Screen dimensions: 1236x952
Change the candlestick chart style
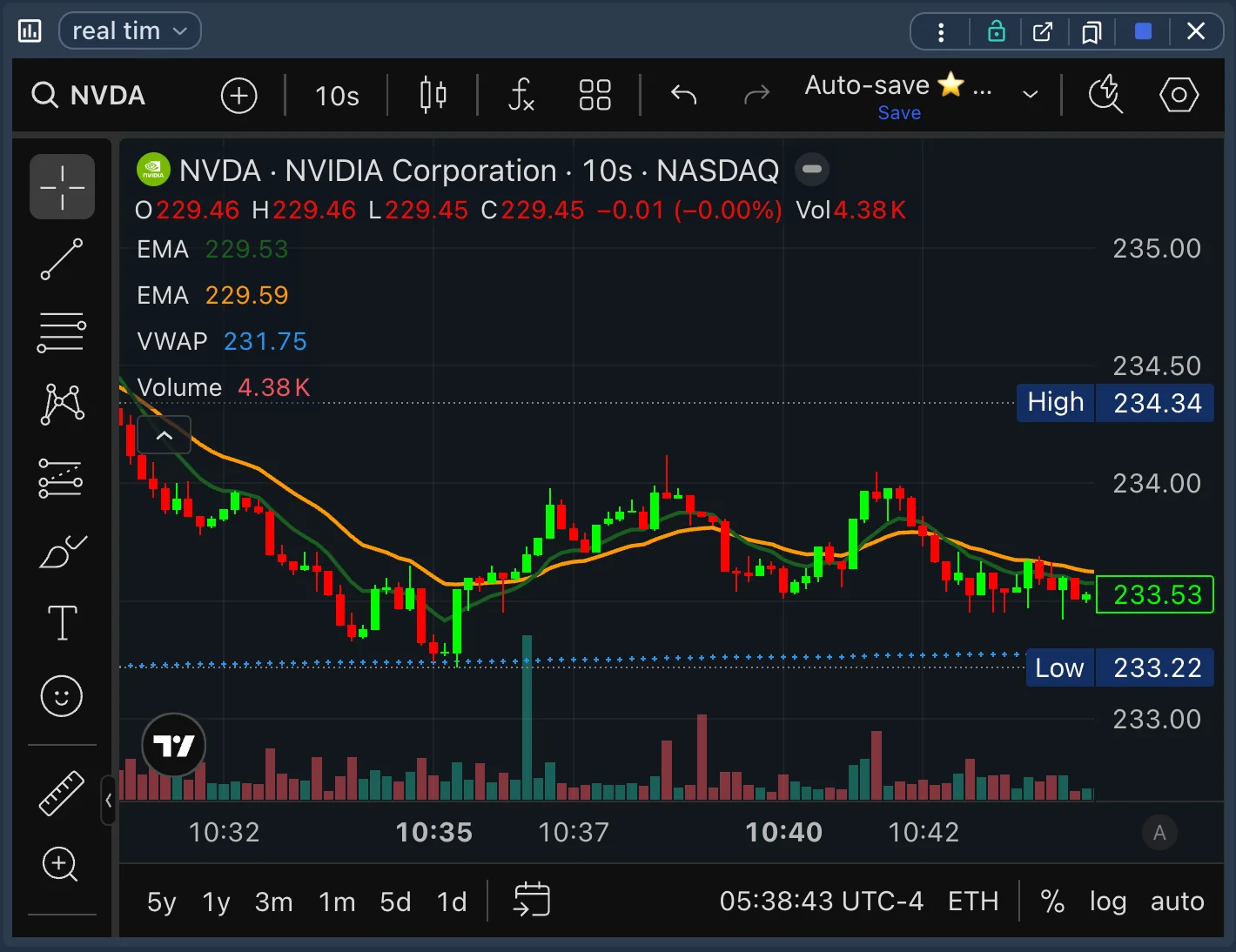pos(433,96)
